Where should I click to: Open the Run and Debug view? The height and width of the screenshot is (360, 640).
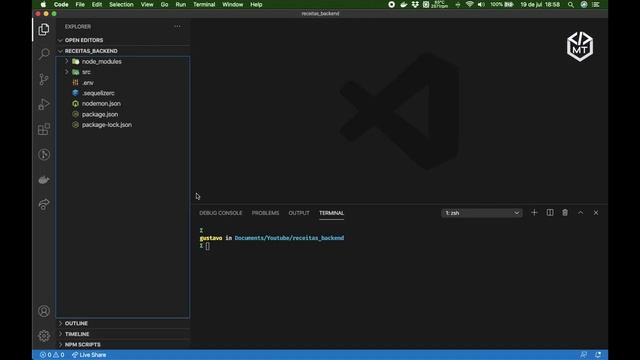(x=44, y=104)
